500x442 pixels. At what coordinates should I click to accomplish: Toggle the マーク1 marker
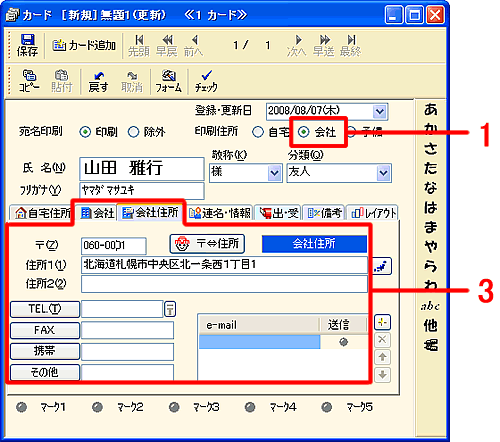pyautogui.click(x=22, y=407)
